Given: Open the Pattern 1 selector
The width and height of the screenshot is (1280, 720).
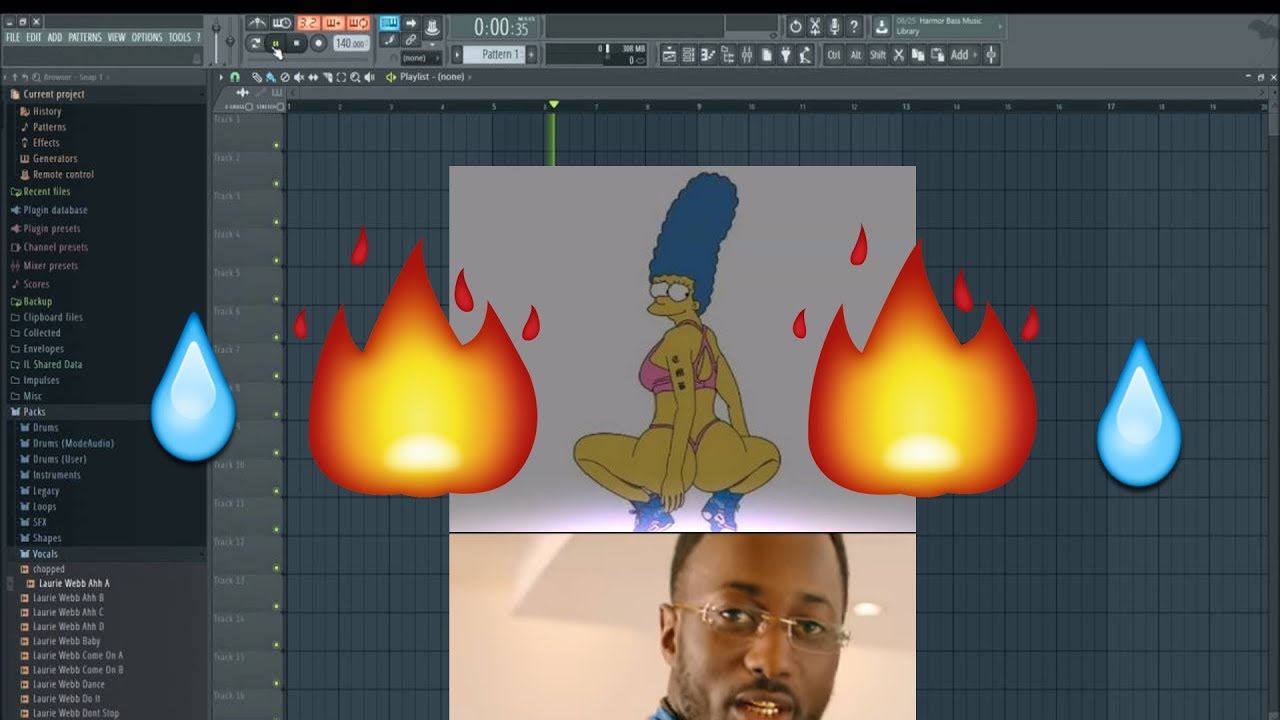Looking at the screenshot, I should click(494, 54).
